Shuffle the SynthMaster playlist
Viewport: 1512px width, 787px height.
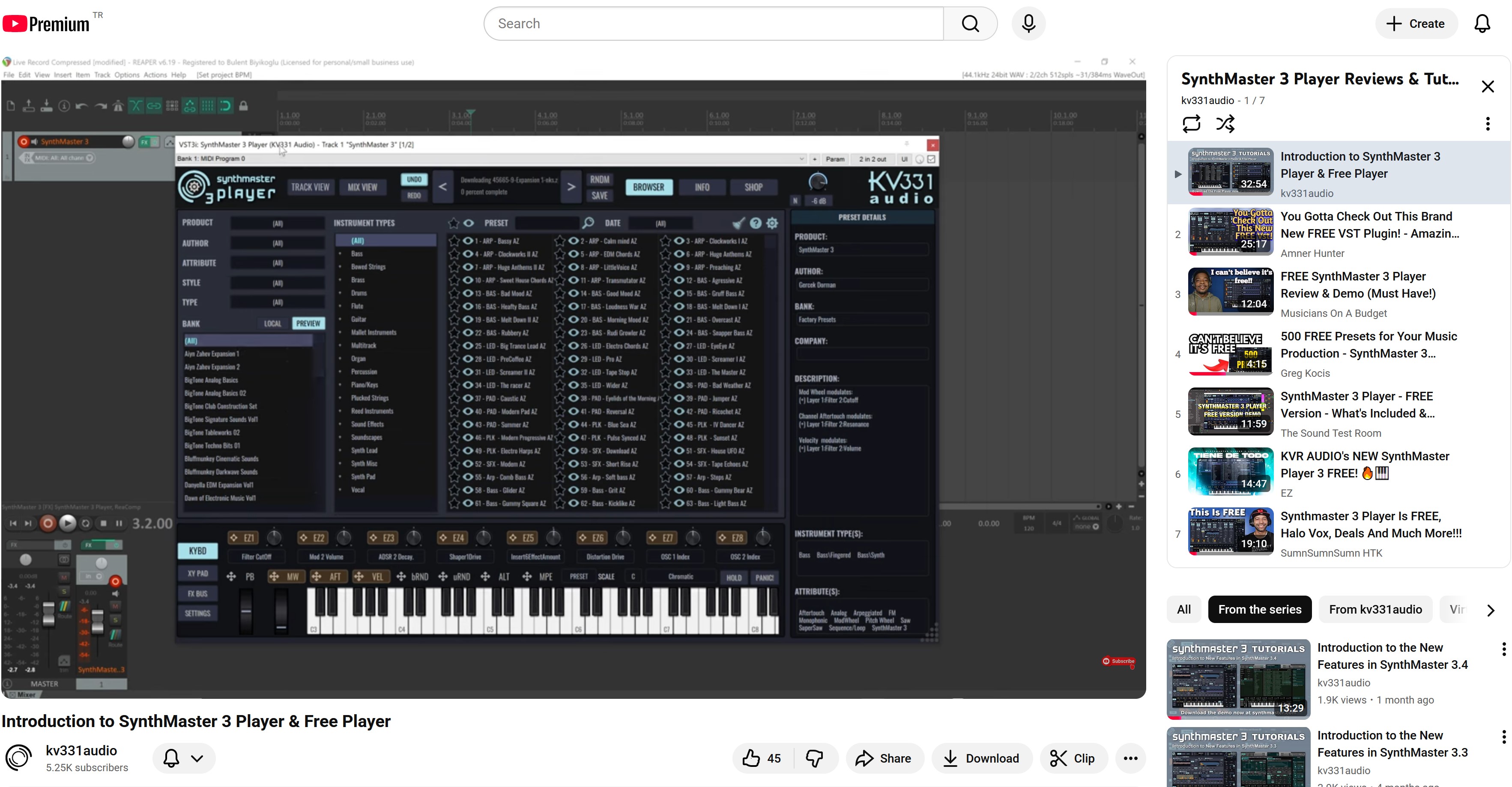tap(1225, 124)
